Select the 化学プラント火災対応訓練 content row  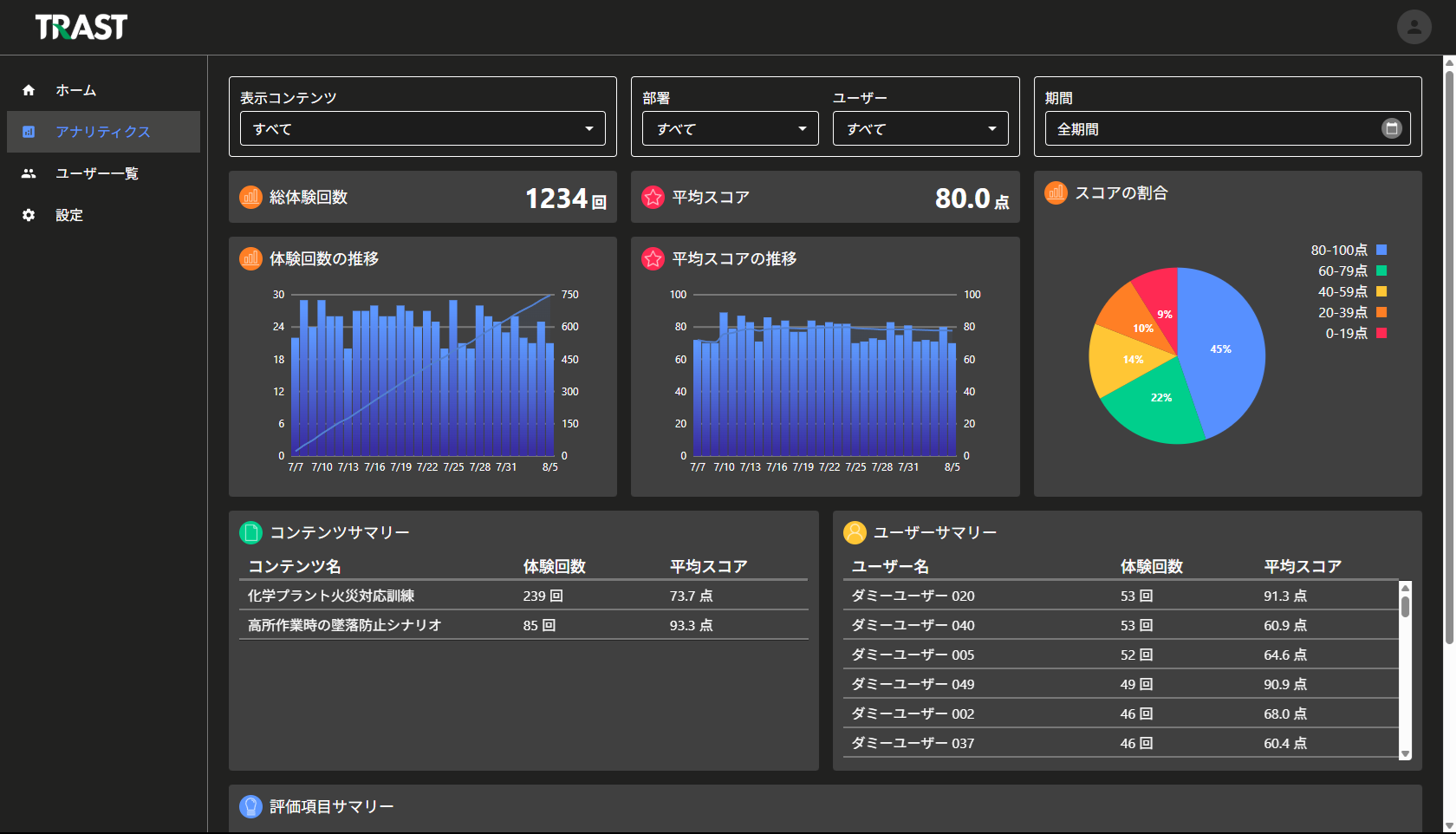click(x=331, y=596)
